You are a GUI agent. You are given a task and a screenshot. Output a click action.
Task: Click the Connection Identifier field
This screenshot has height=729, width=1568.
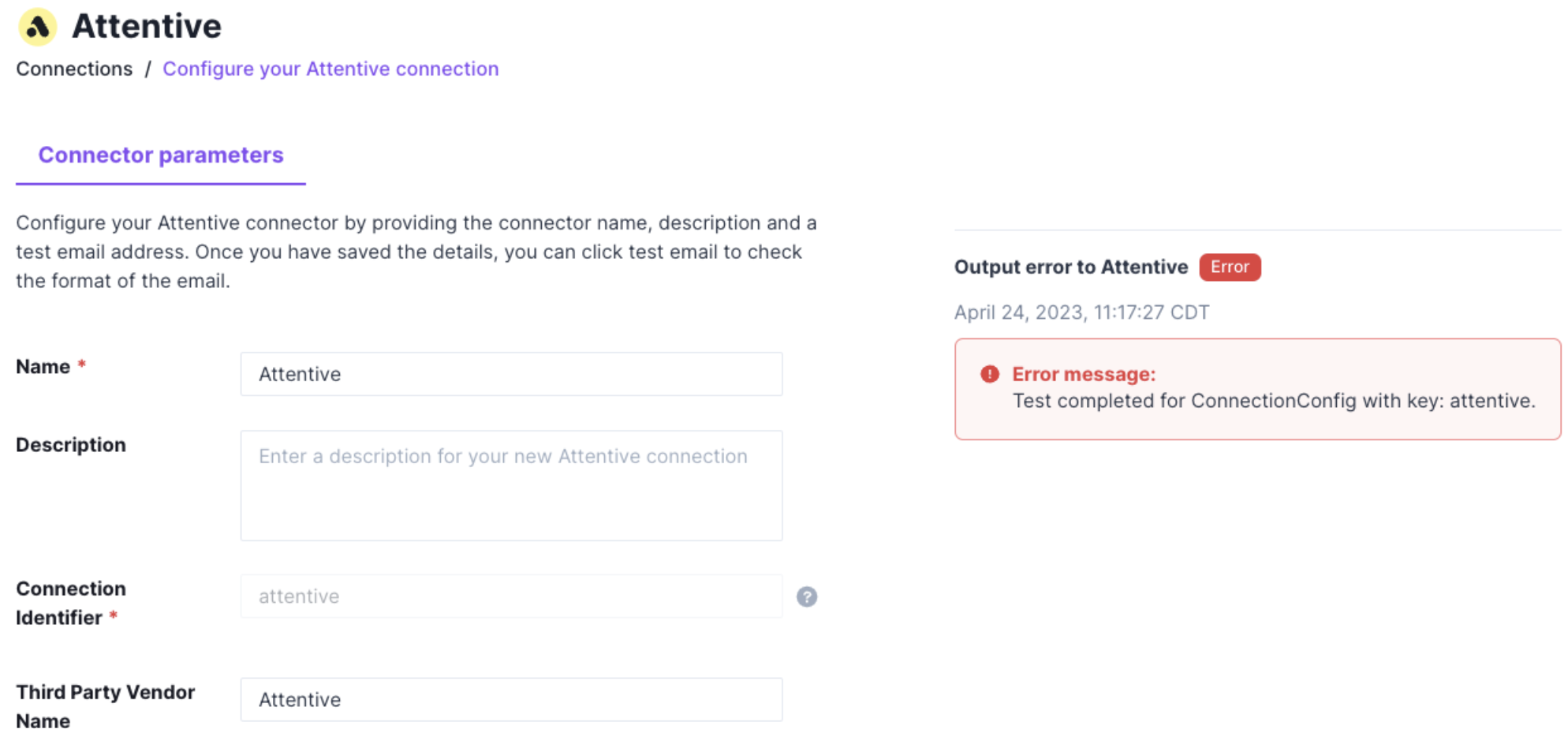point(511,596)
